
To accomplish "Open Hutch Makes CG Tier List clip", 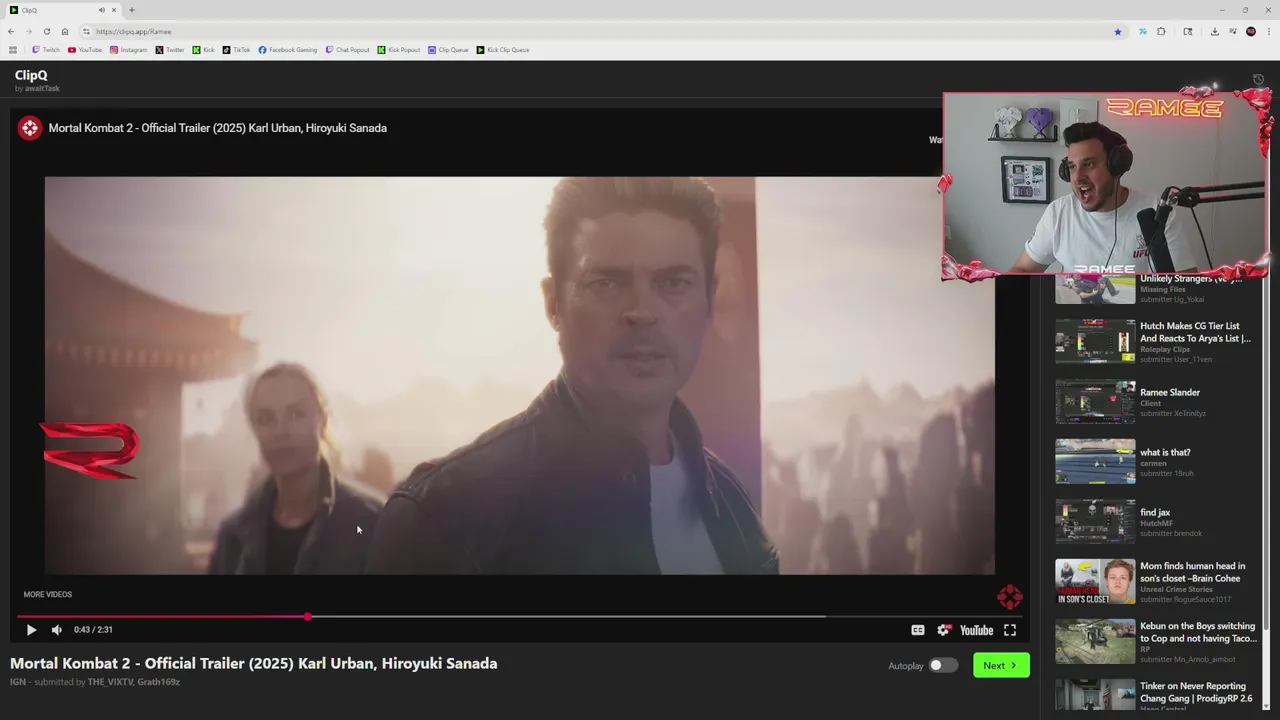I will pos(1155,342).
